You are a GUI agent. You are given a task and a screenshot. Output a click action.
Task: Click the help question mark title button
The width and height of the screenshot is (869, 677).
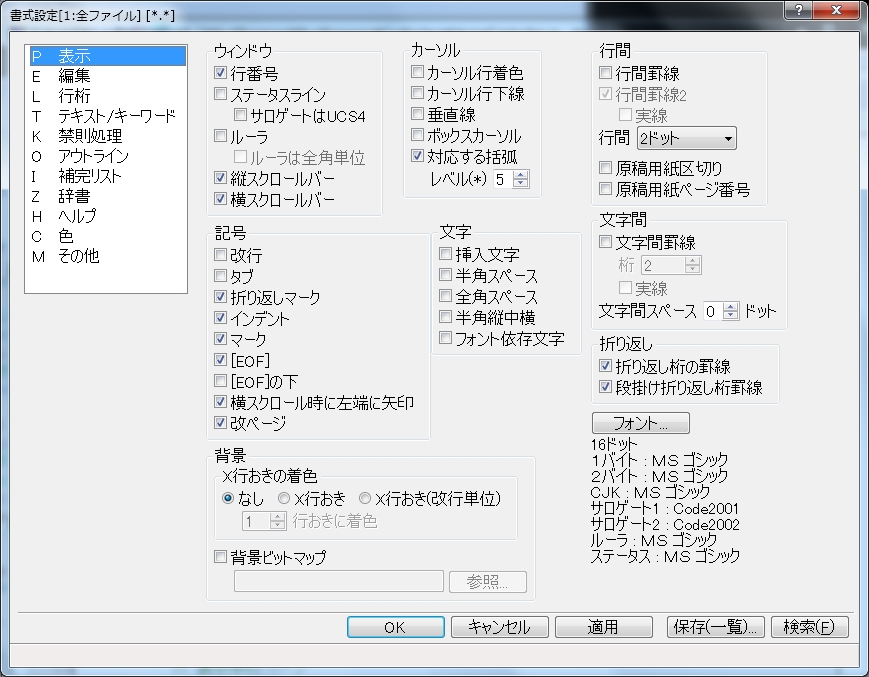click(x=797, y=9)
